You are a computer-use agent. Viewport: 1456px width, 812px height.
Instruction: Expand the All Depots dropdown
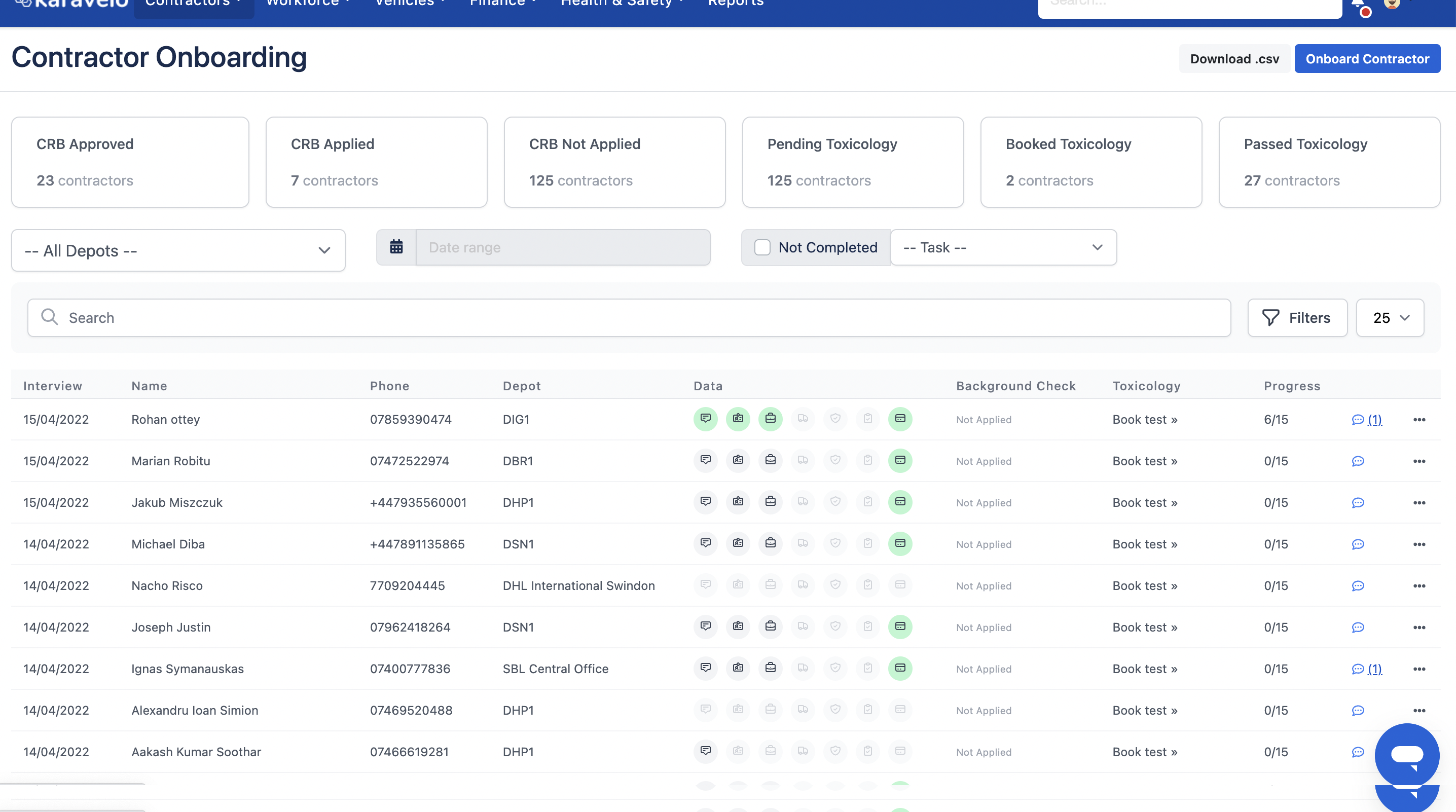tap(178, 250)
